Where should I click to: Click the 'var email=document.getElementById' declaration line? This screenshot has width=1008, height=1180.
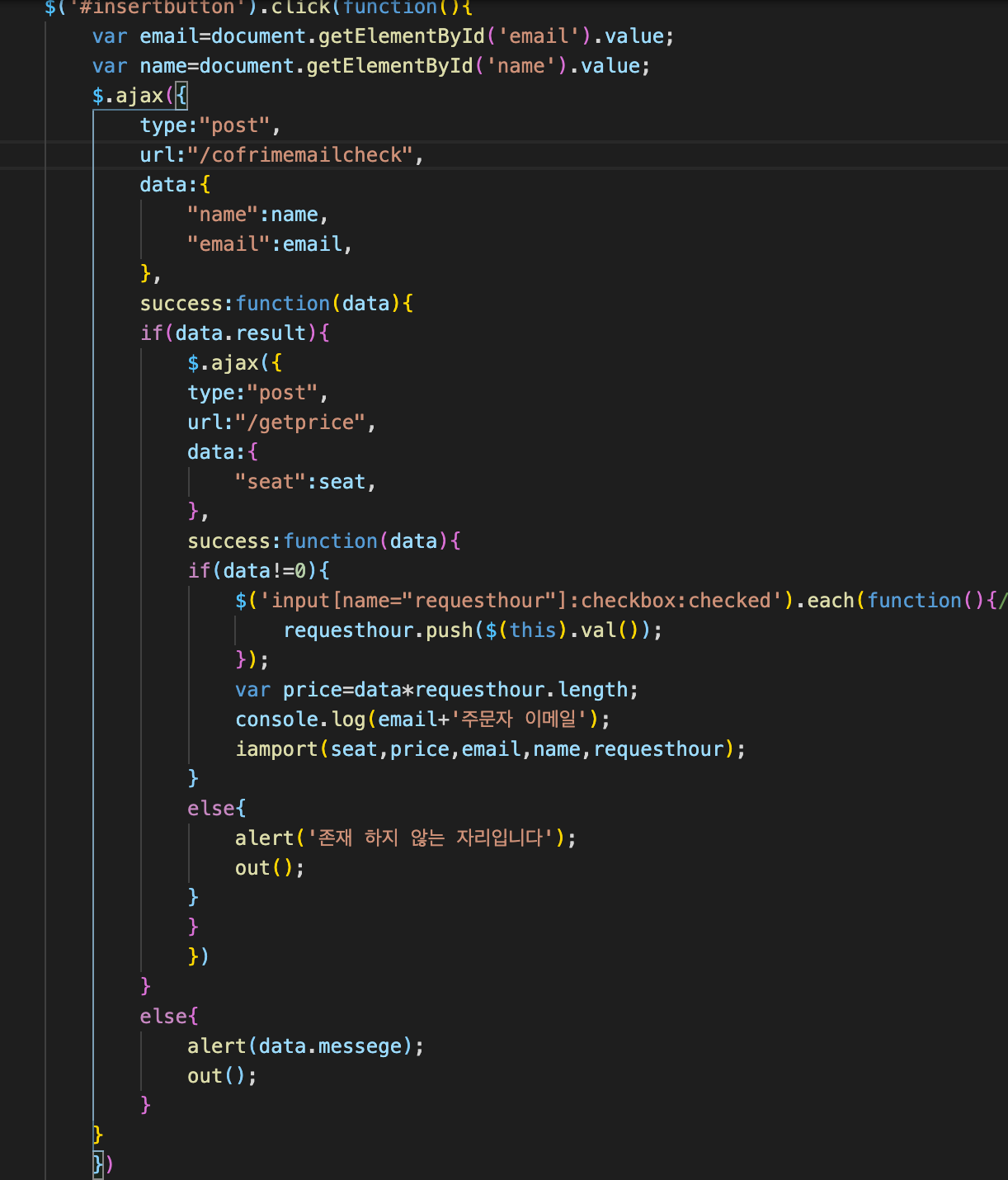[383, 36]
